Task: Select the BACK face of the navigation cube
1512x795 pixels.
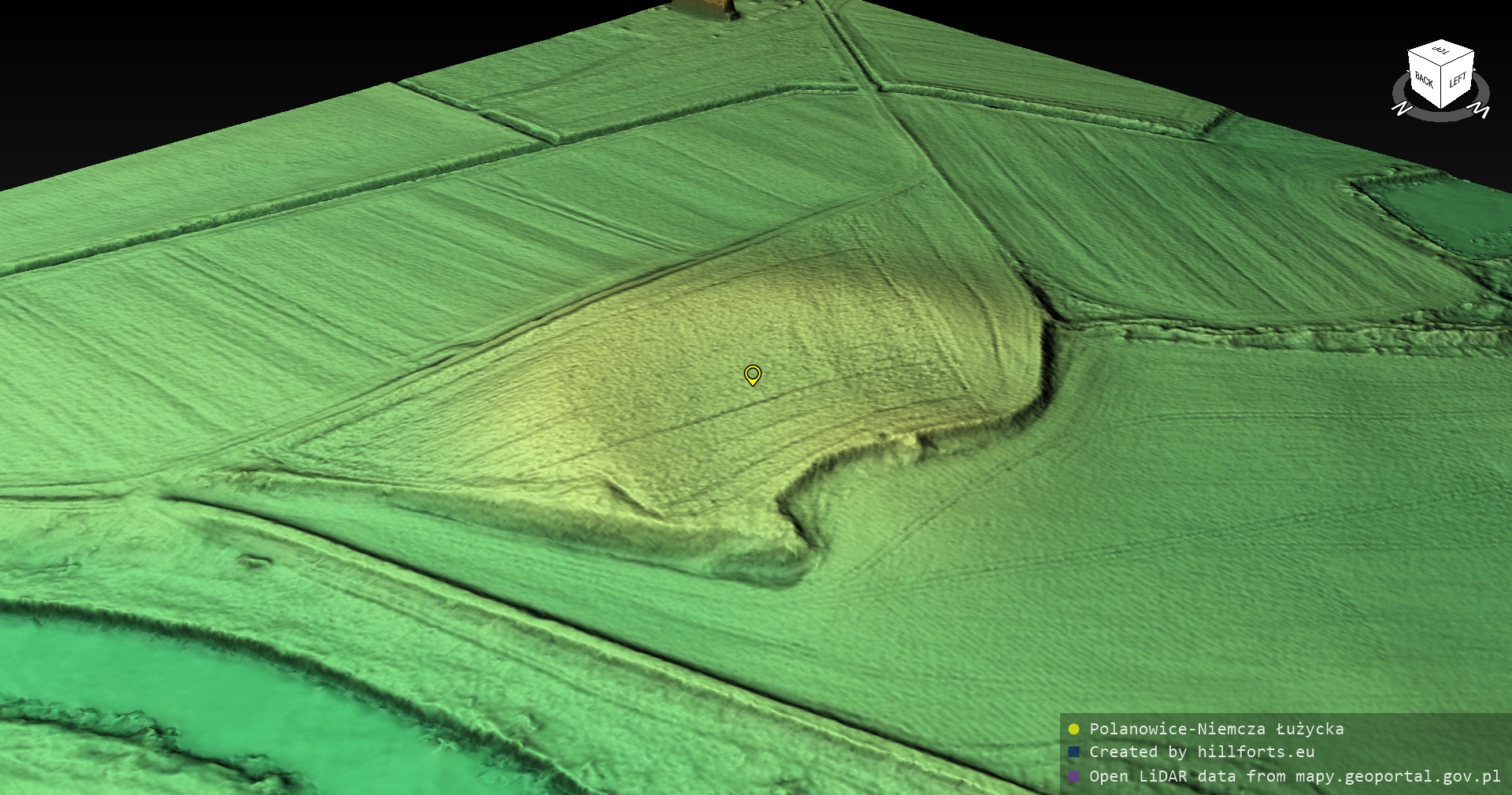Action: (x=1424, y=81)
